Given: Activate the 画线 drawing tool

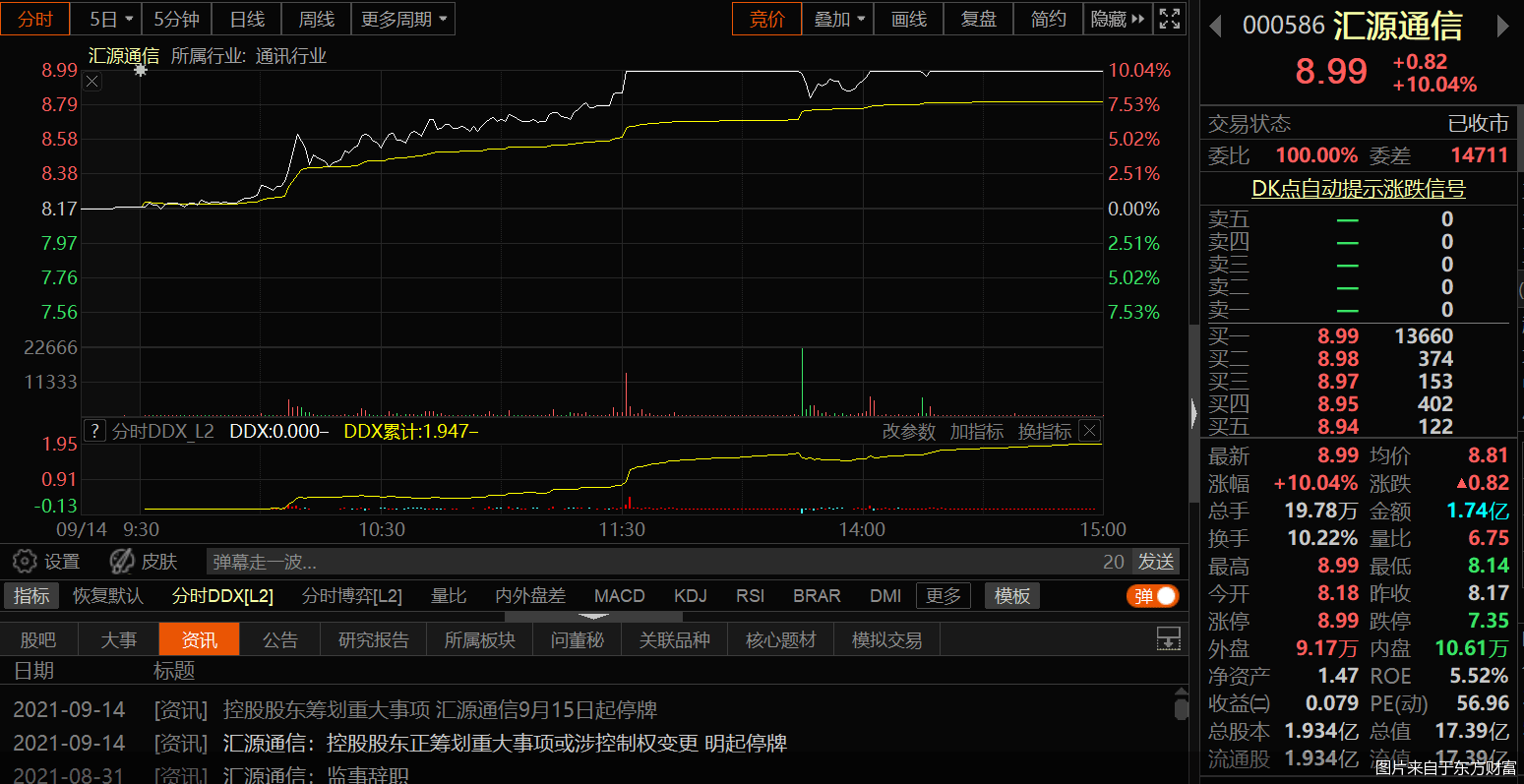Looking at the screenshot, I should click(x=908, y=19).
